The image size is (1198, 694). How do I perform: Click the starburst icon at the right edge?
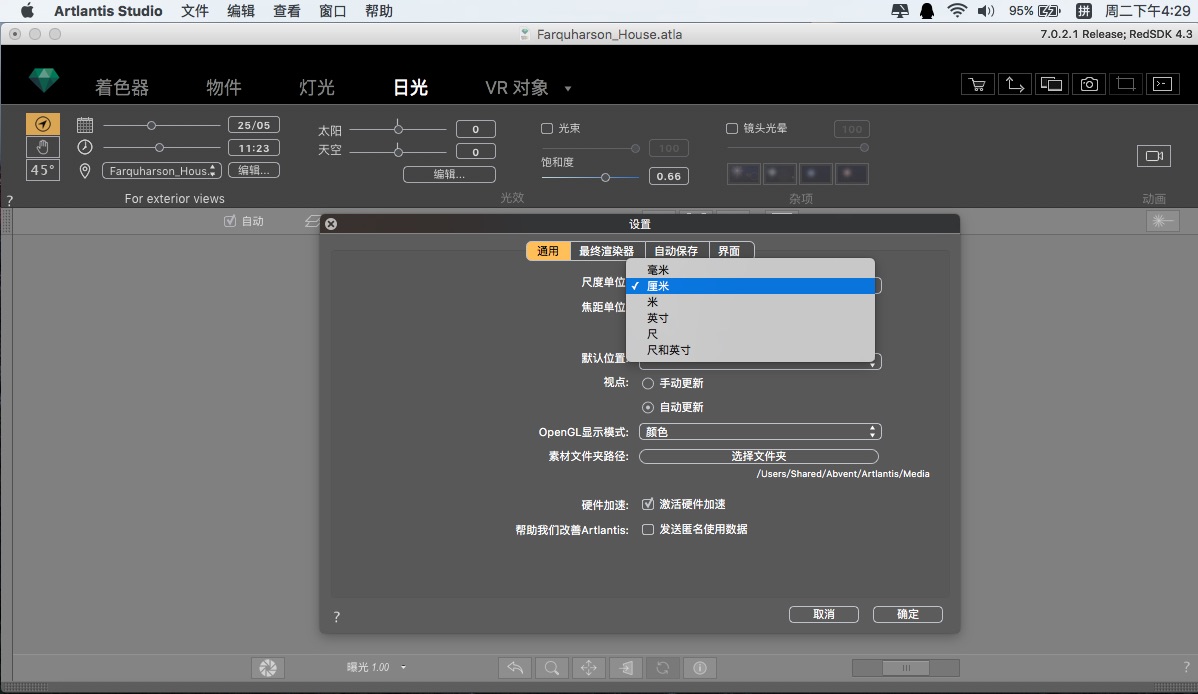[x=1162, y=221]
